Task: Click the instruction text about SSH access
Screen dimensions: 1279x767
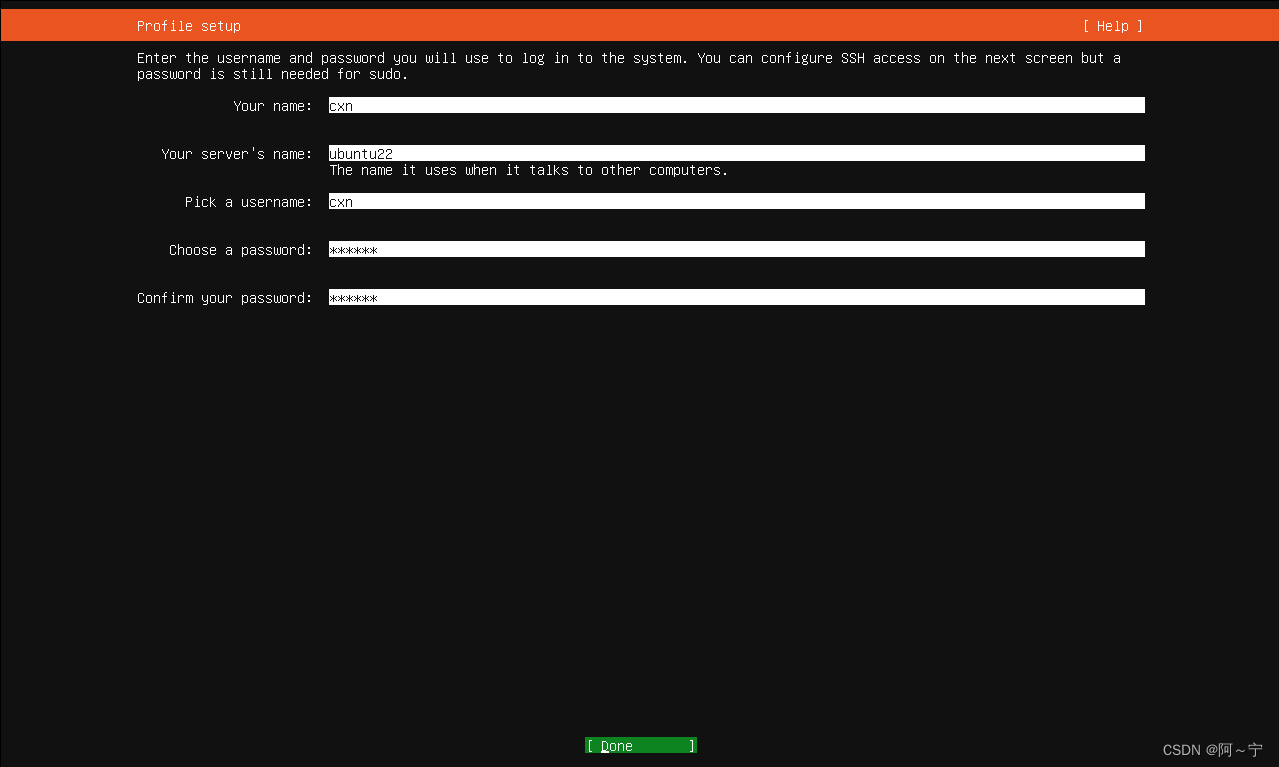Action: [629, 66]
